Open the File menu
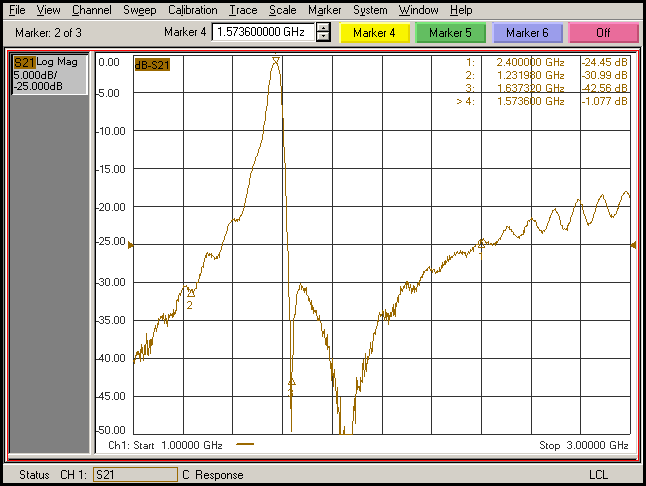This screenshot has height=486, width=646. coord(17,10)
